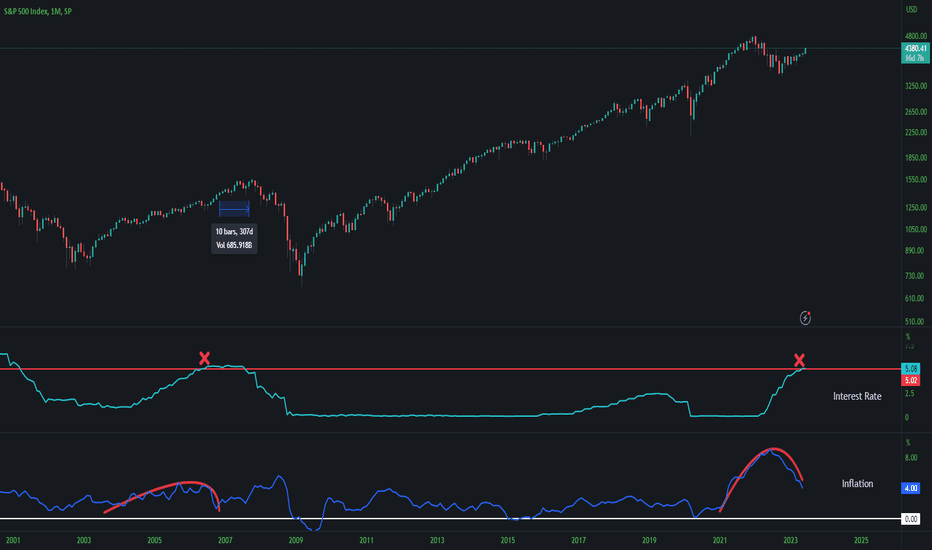Click the 2250.00 price axis label
Screen dimensions: 932x550
pos(916,133)
